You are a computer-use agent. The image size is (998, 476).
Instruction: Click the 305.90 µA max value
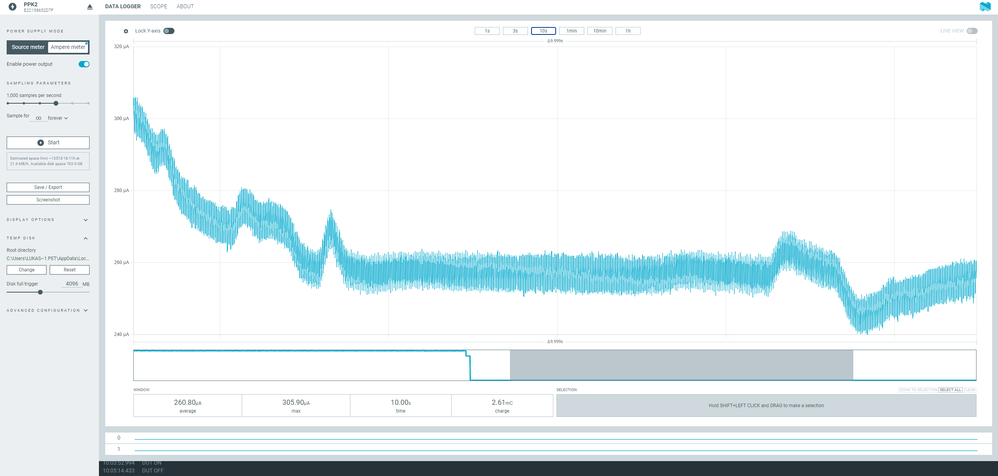295,403
